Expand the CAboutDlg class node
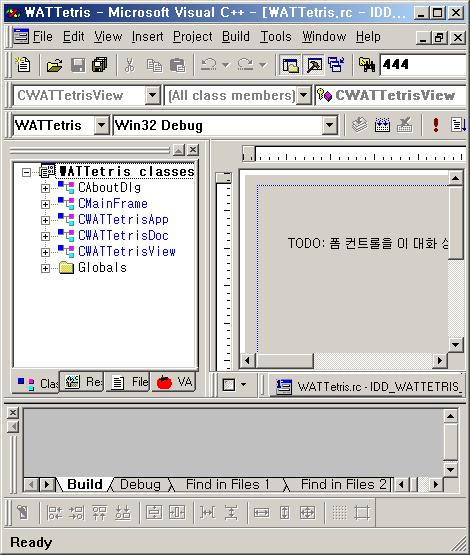 click(45, 188)
